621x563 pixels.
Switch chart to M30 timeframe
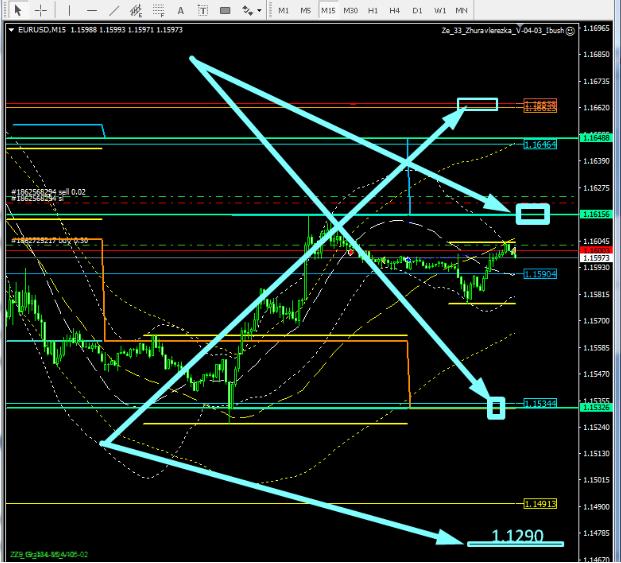point(351,10)
